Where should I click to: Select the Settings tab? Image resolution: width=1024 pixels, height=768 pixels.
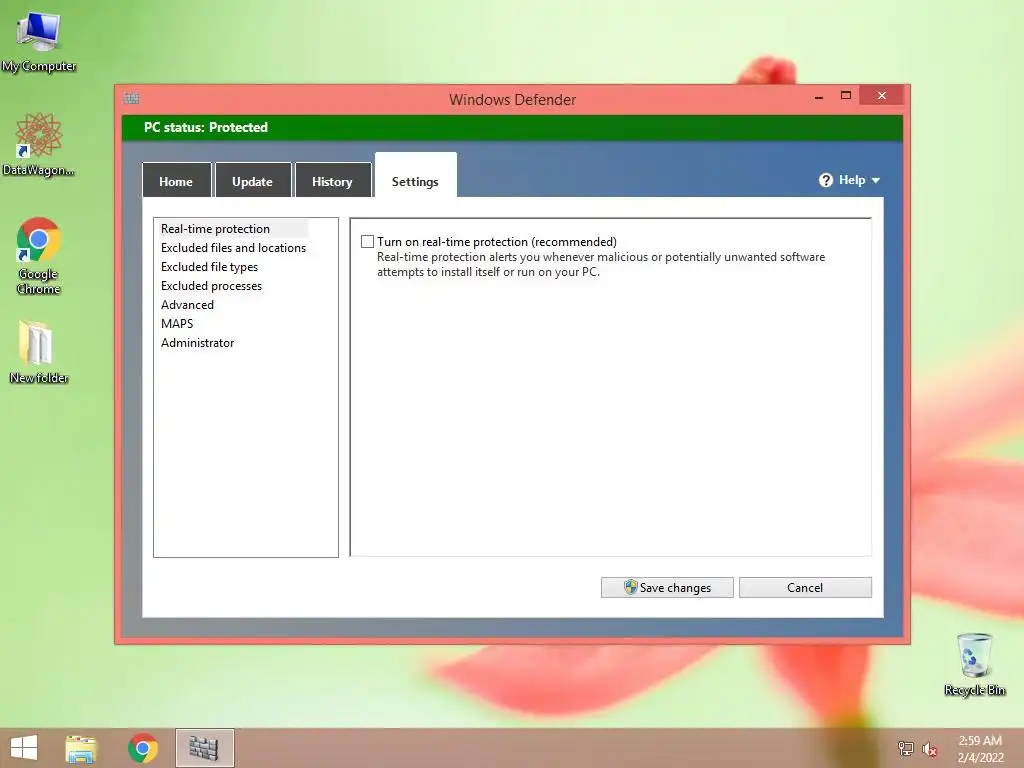[x=415, y=176]
